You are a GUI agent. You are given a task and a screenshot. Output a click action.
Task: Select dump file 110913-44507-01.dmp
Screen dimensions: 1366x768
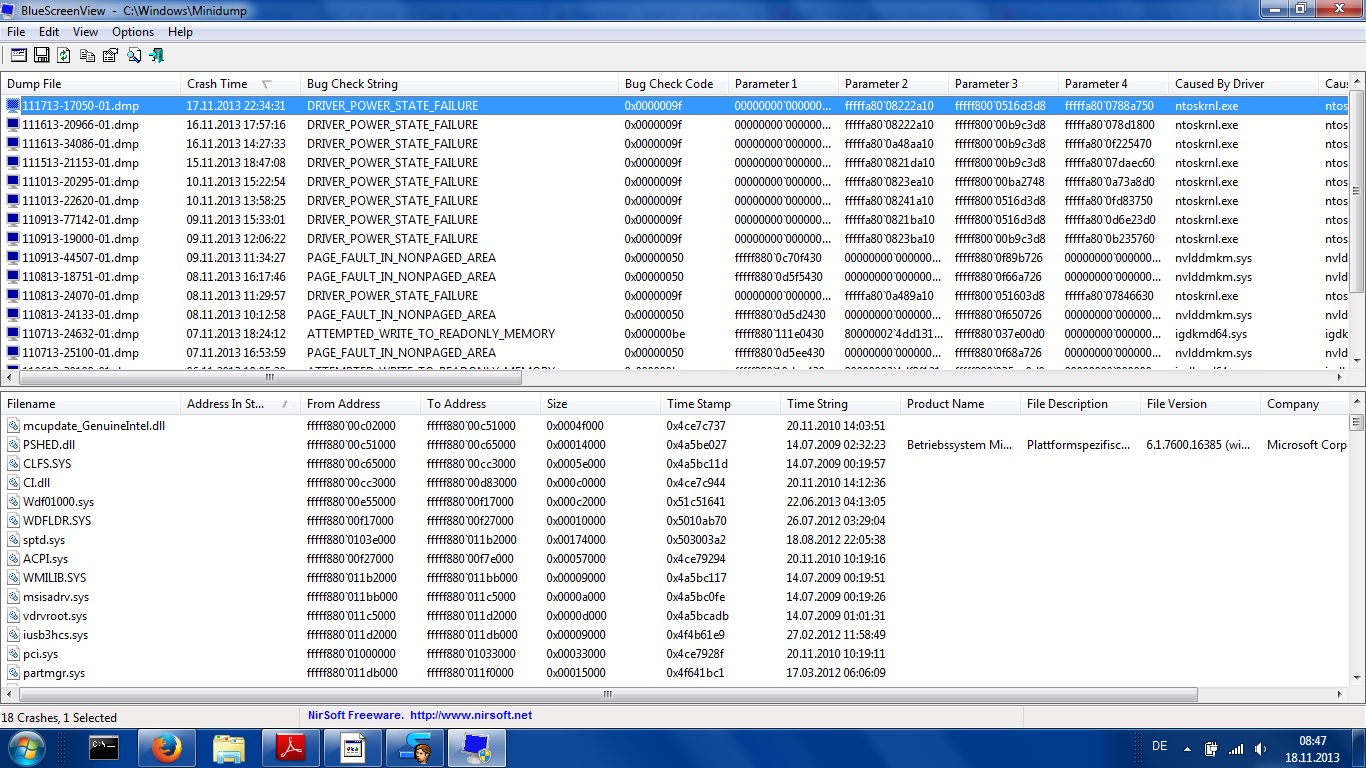click(x=80, y=258)
